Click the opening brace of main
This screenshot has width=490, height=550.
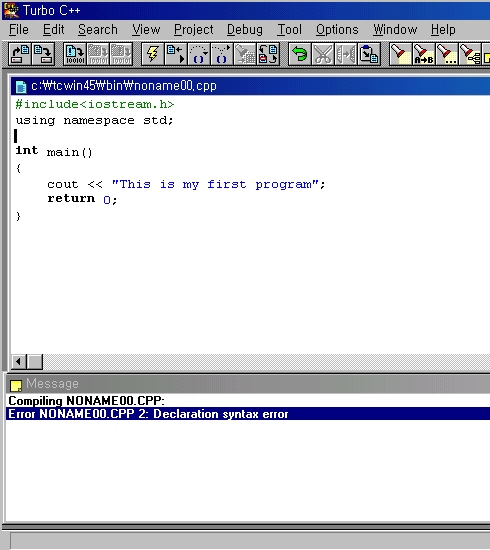[x=18, y=168]
